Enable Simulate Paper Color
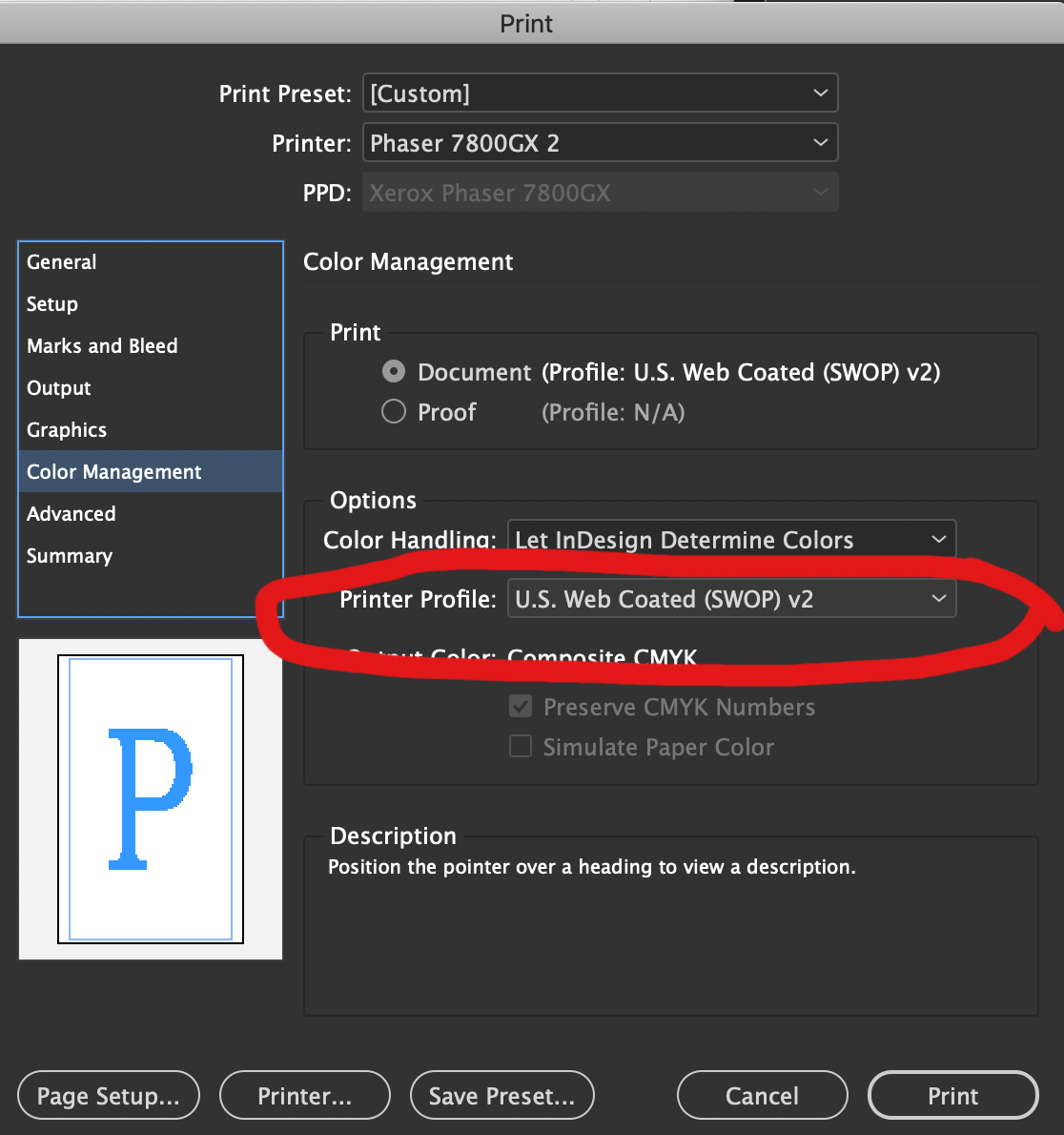The image size is (1064, 1135). [x=521, y=746]
